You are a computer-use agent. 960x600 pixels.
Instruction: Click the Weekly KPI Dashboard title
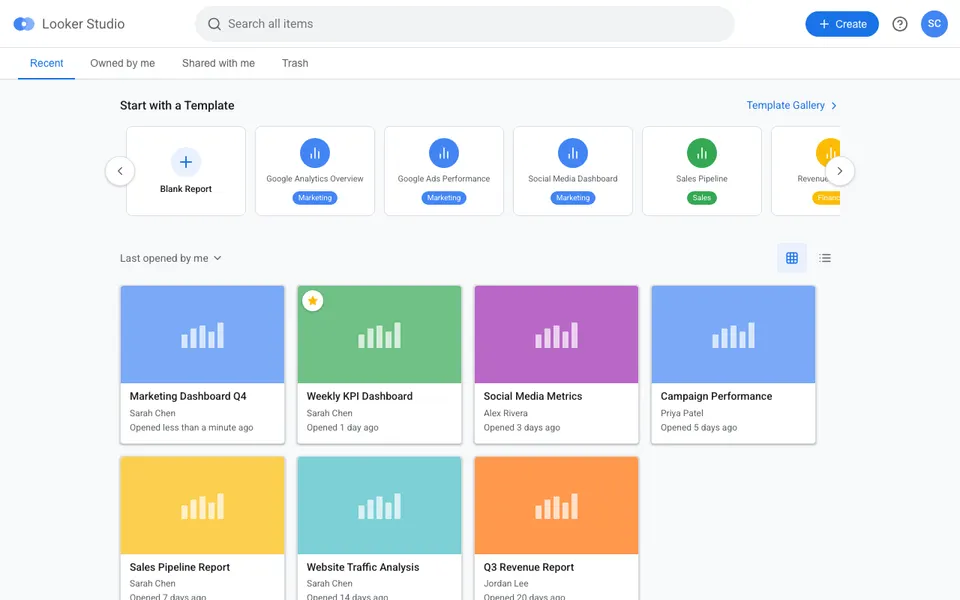coord(359,396)
